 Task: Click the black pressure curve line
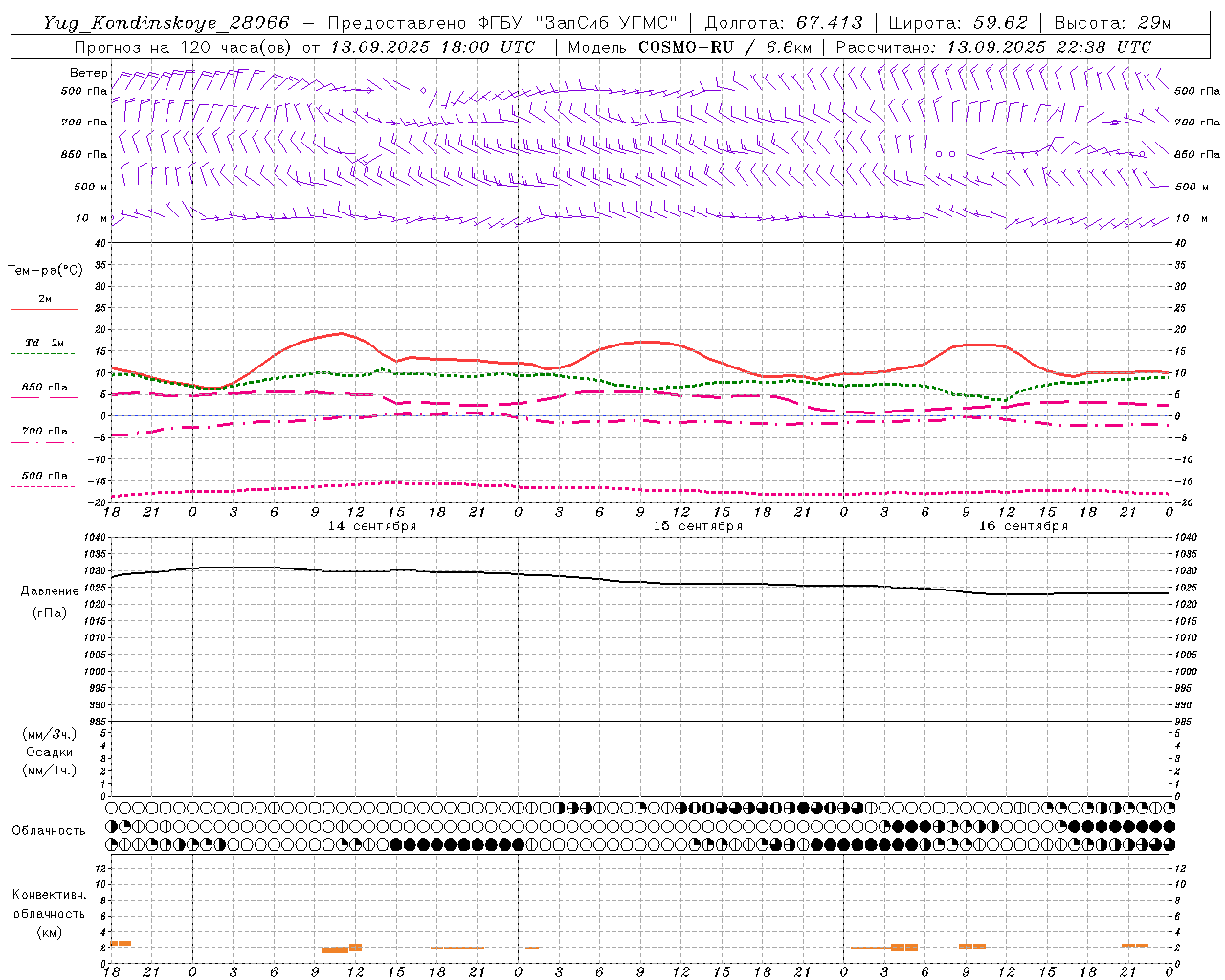[x=640, y=581]
